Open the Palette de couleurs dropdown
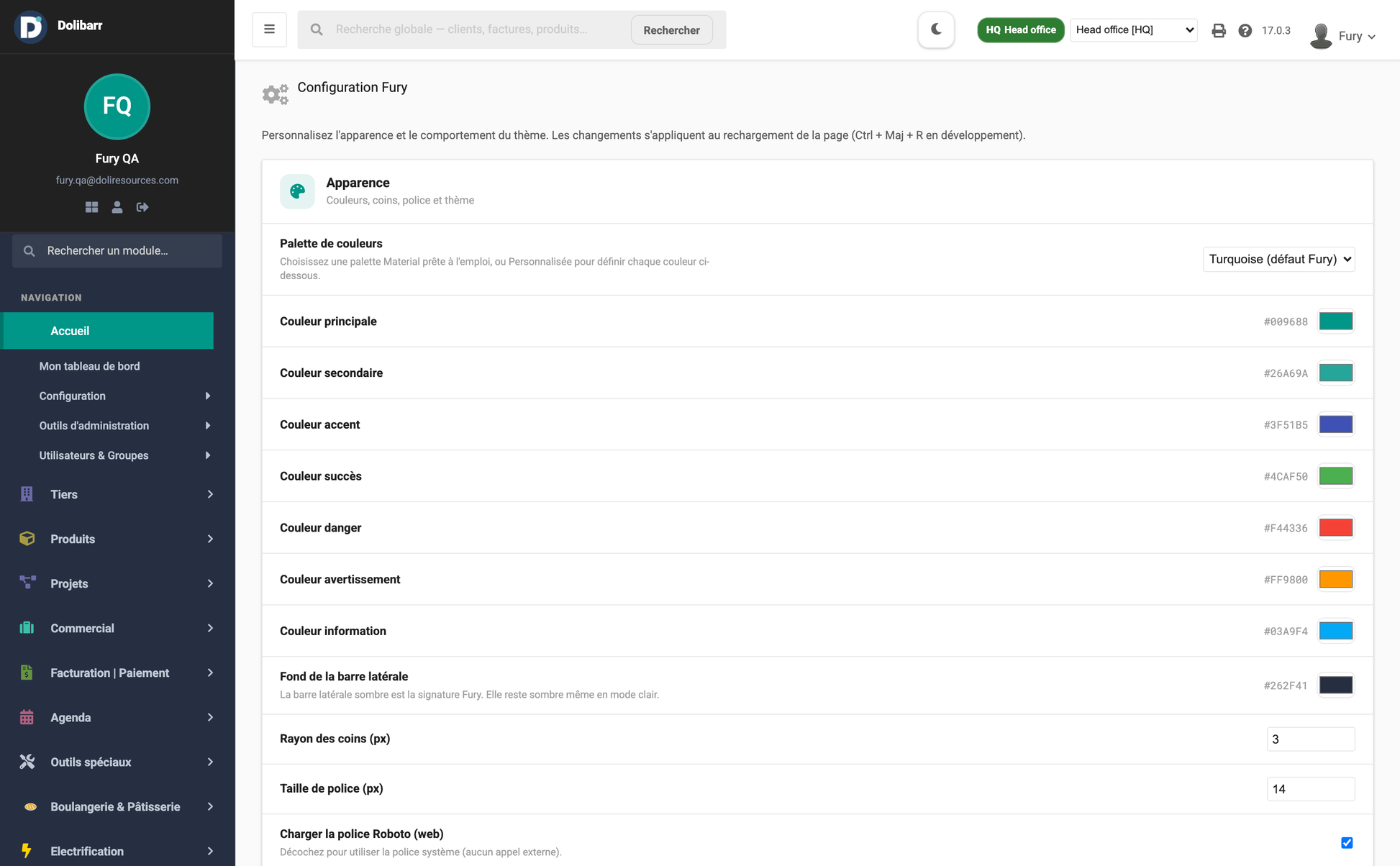 [x=1278, y=259]
